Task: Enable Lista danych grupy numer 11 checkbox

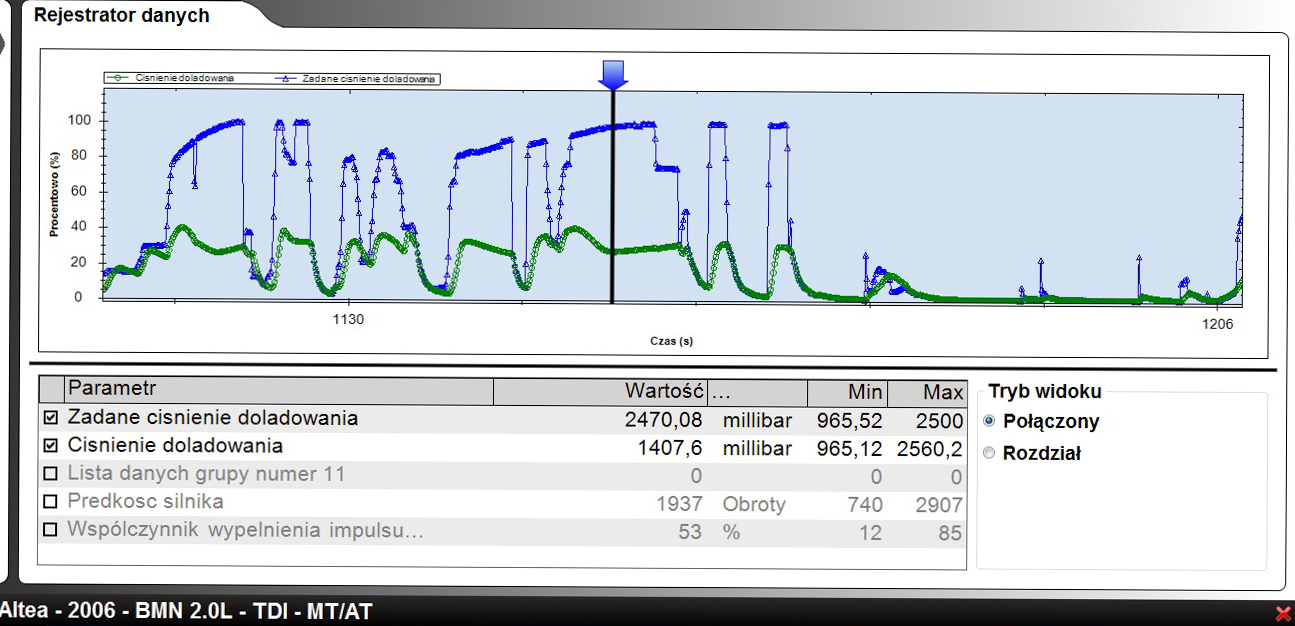Action: [x=51, y=474]
